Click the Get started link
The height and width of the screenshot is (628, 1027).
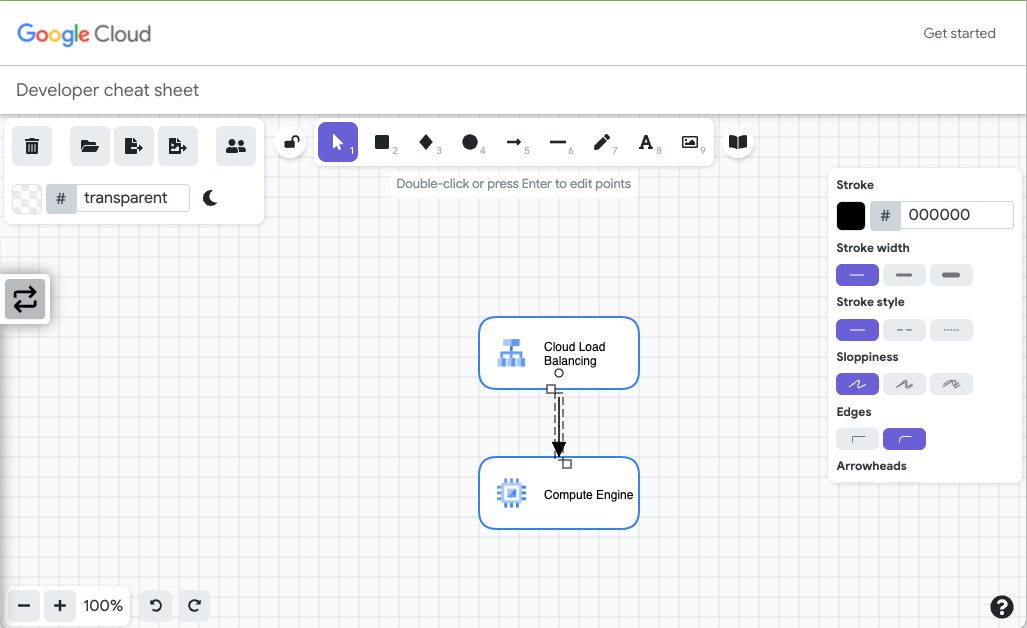point(959,33)
